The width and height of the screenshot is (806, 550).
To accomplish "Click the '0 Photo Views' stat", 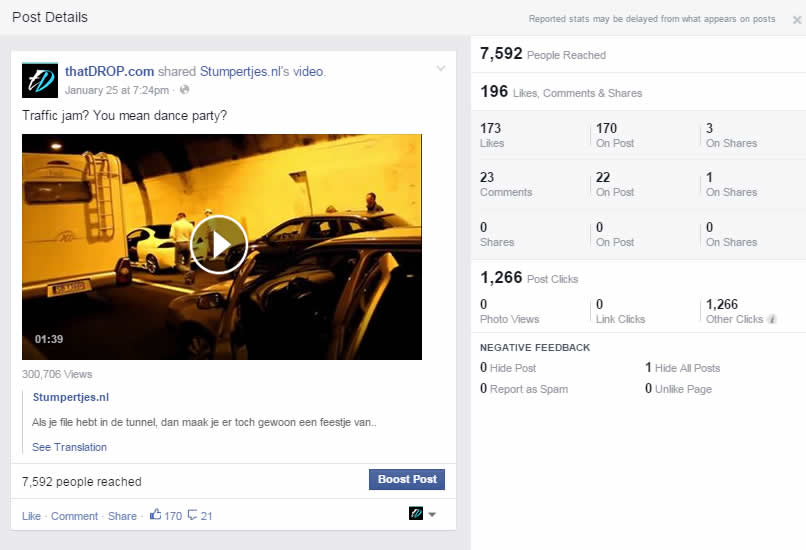I will click(x=509, y=311).
